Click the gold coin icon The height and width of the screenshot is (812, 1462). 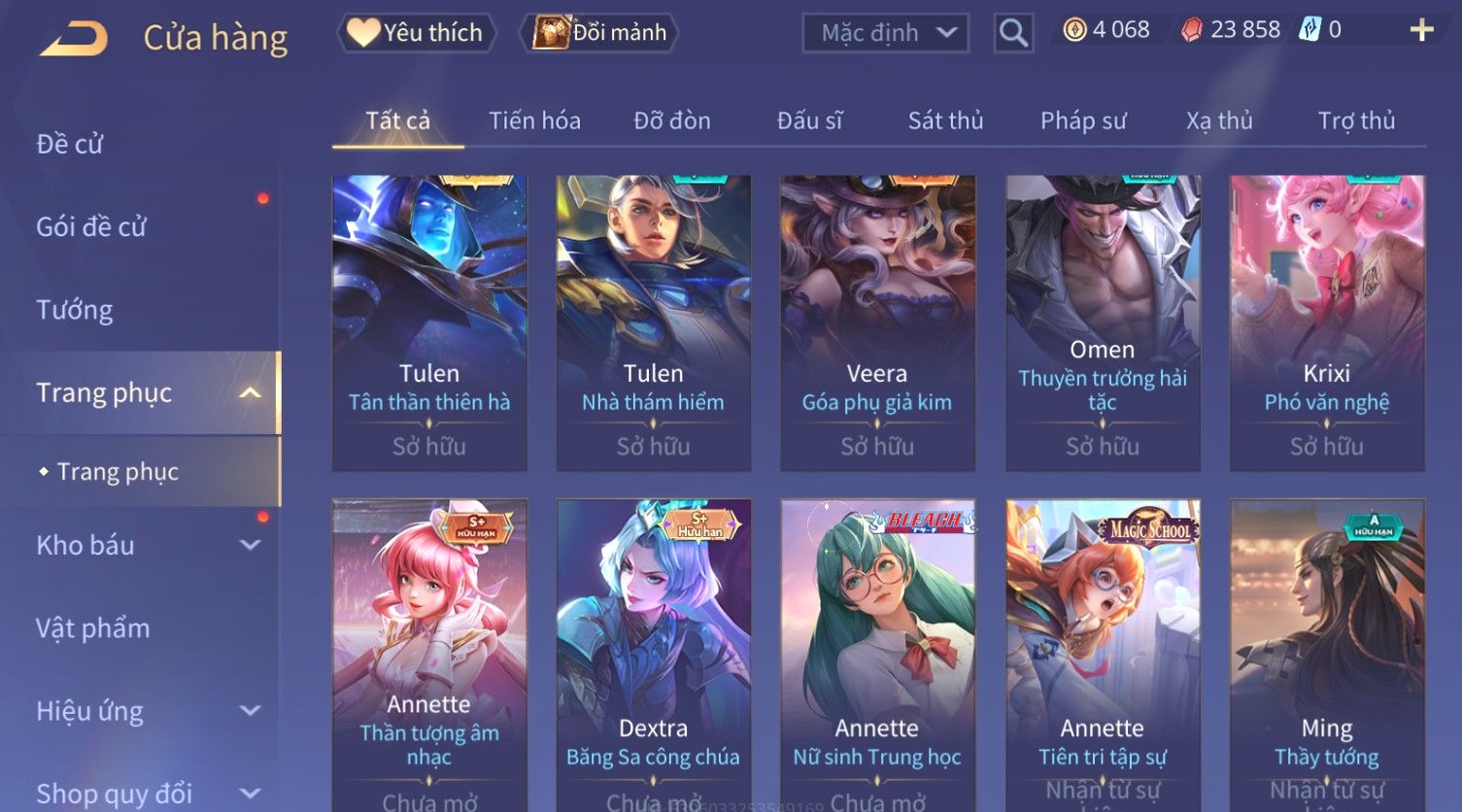coord(1074,30)
